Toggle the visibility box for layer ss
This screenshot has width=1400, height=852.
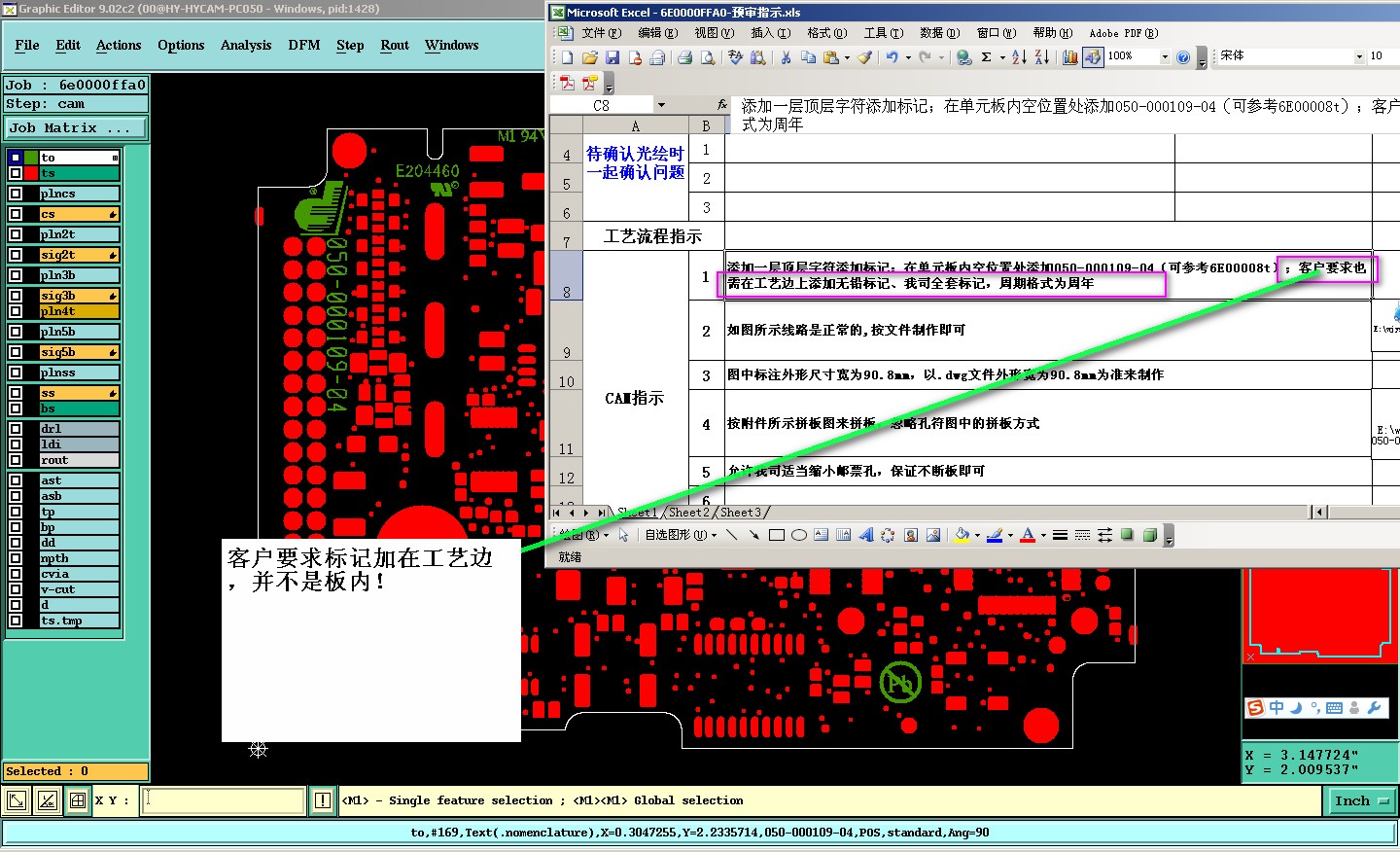[x=16, y=393]
